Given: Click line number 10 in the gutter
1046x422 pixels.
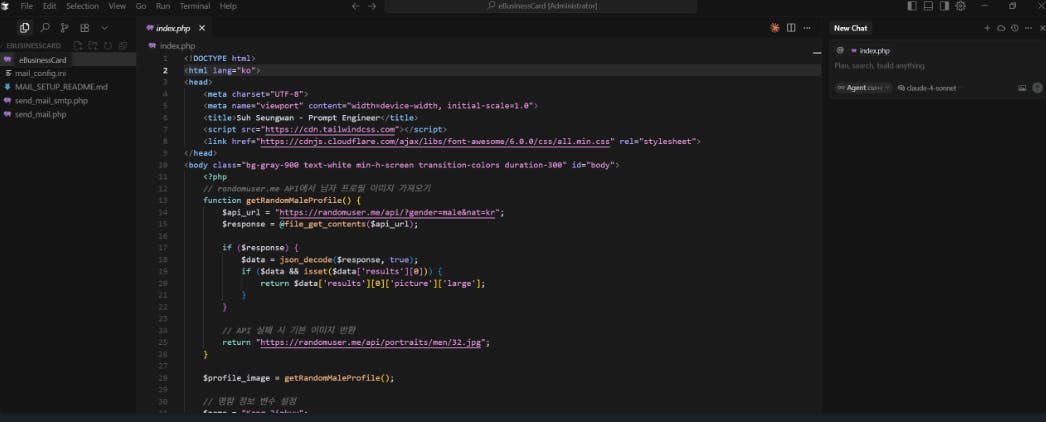Looking at the screenshot, I should click(163, 165).
